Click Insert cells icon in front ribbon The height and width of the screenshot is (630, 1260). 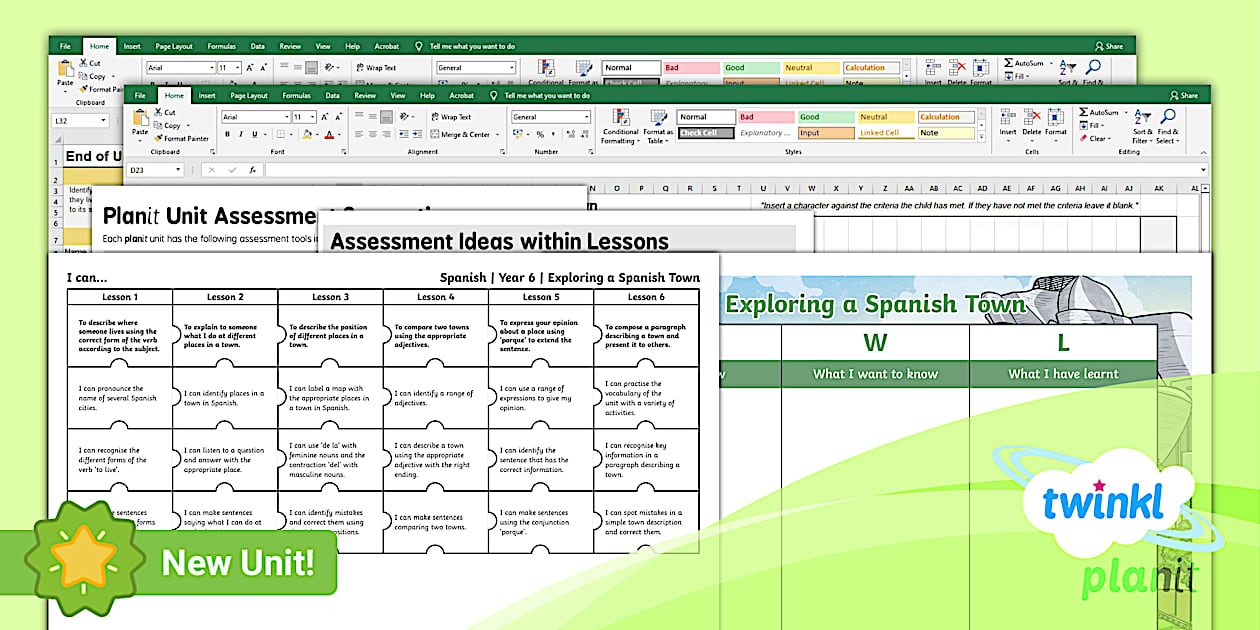pyautogui.click(x=1008, y=118)
